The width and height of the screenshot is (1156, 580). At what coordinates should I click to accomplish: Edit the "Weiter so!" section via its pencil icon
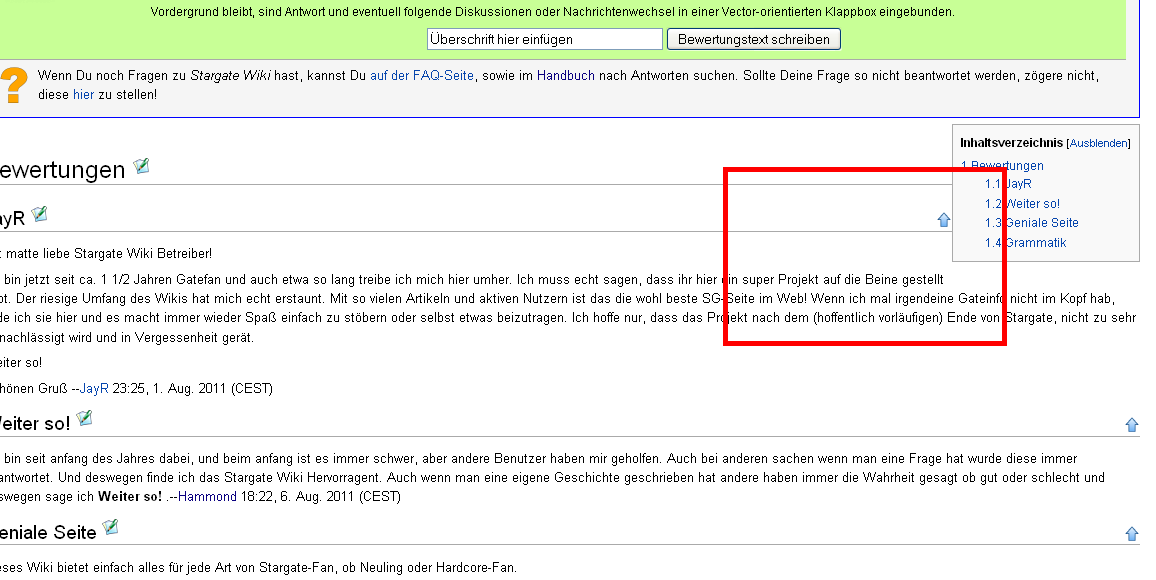pyautogui.click(x=84, y=418)
